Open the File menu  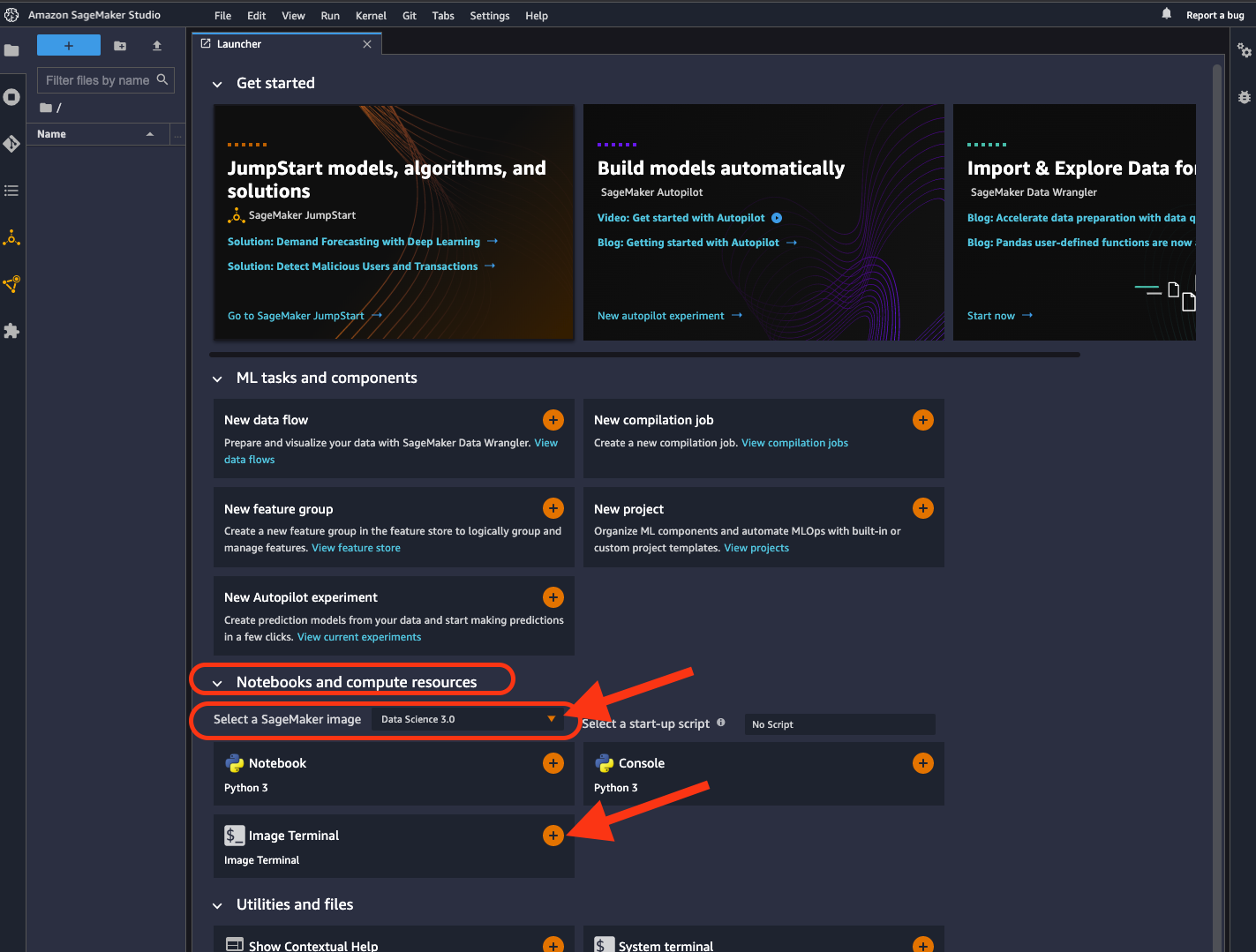222,16
